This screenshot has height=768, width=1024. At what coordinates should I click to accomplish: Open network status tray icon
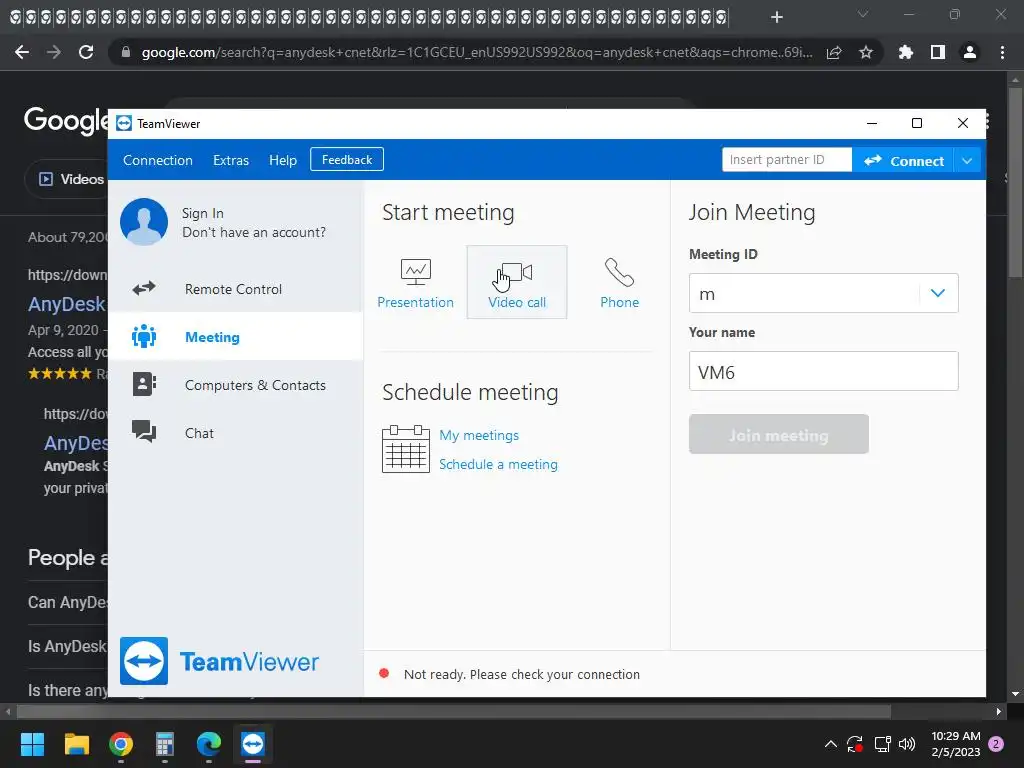pos(882,744)
